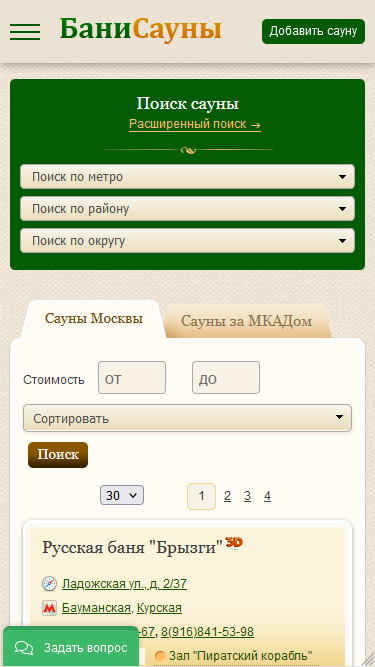Screen dimensions: 375x667
Task: Click the compass address icon
Action: click(x=49, y=584)
